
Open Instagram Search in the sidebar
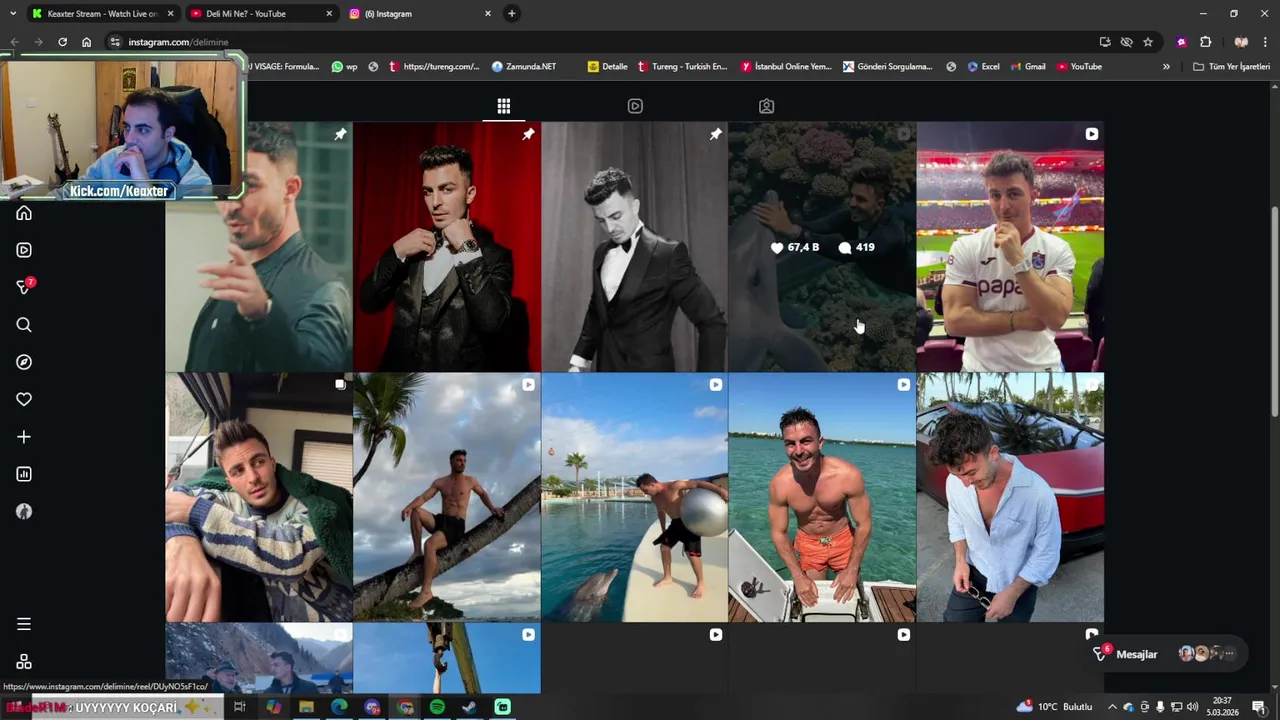(x=24, y=325)
